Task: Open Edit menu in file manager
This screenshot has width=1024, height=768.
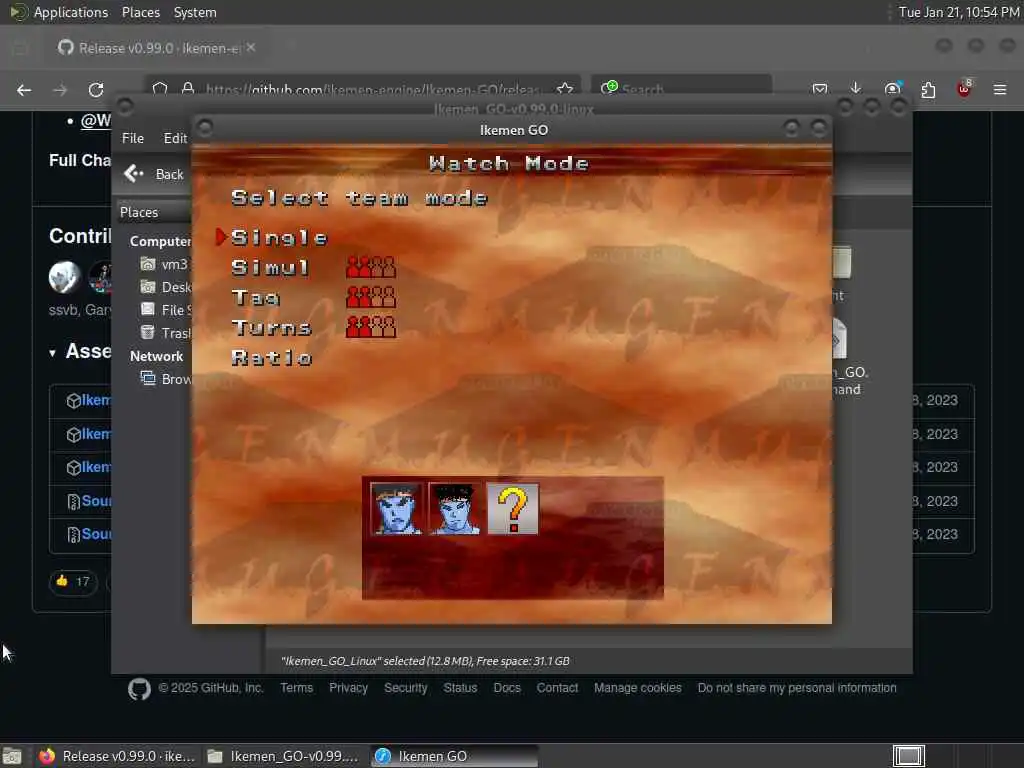Action: click(x=175, y=138)
